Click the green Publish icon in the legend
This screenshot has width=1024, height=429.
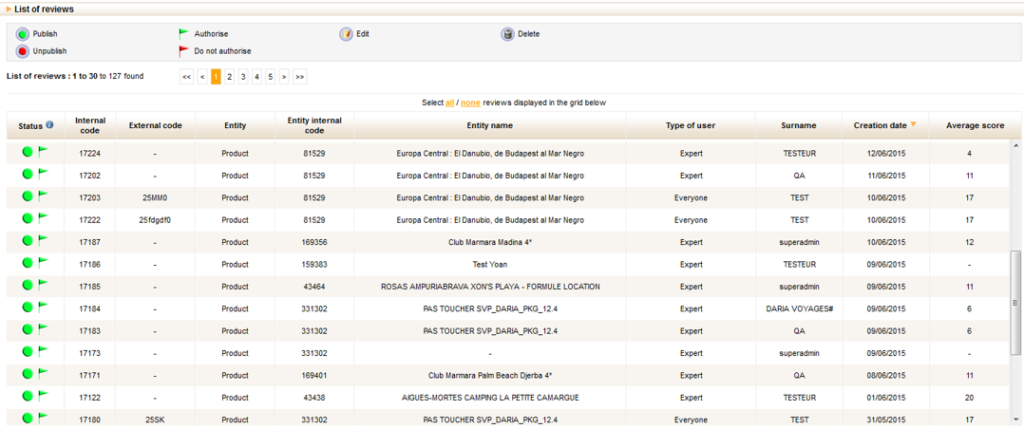tap(22, 34)
